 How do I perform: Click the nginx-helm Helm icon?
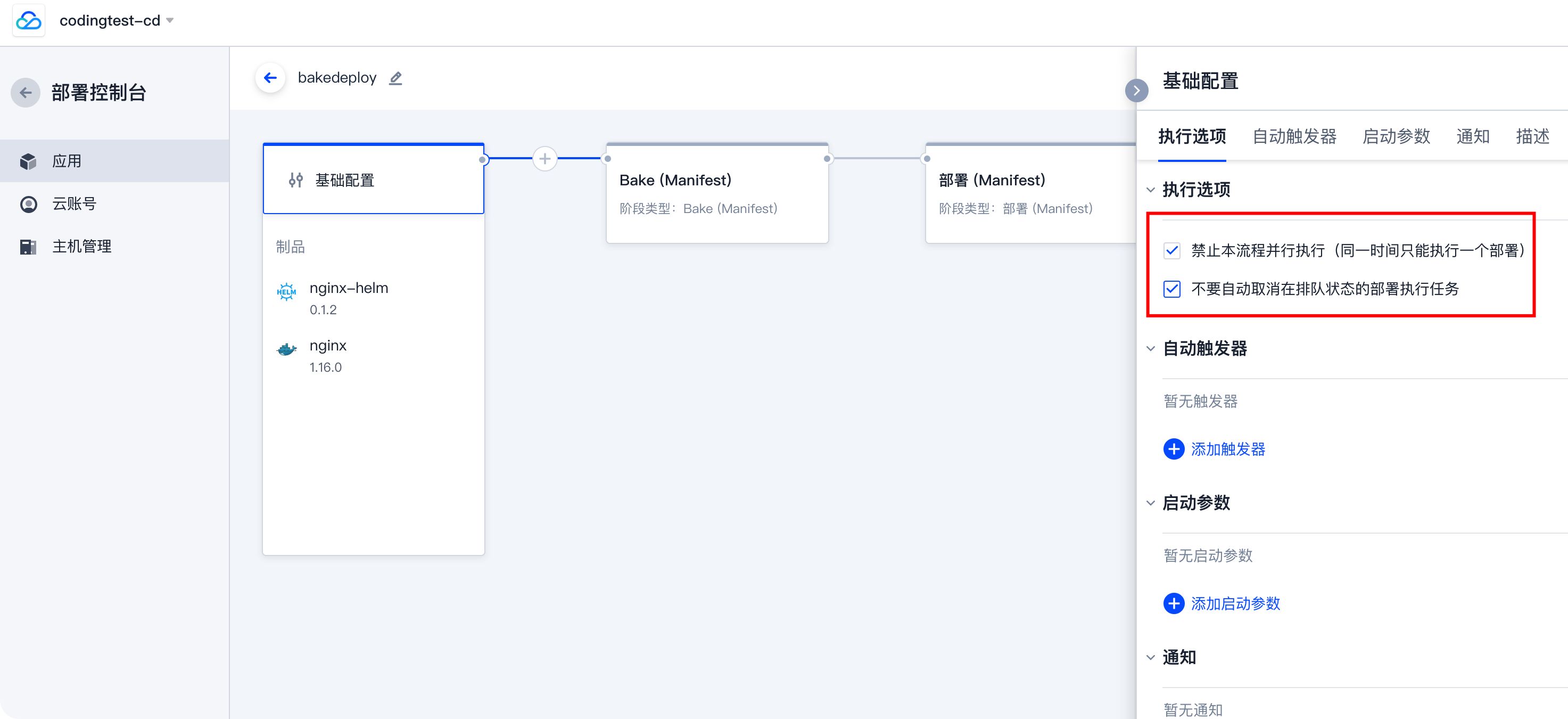(286, 291)
